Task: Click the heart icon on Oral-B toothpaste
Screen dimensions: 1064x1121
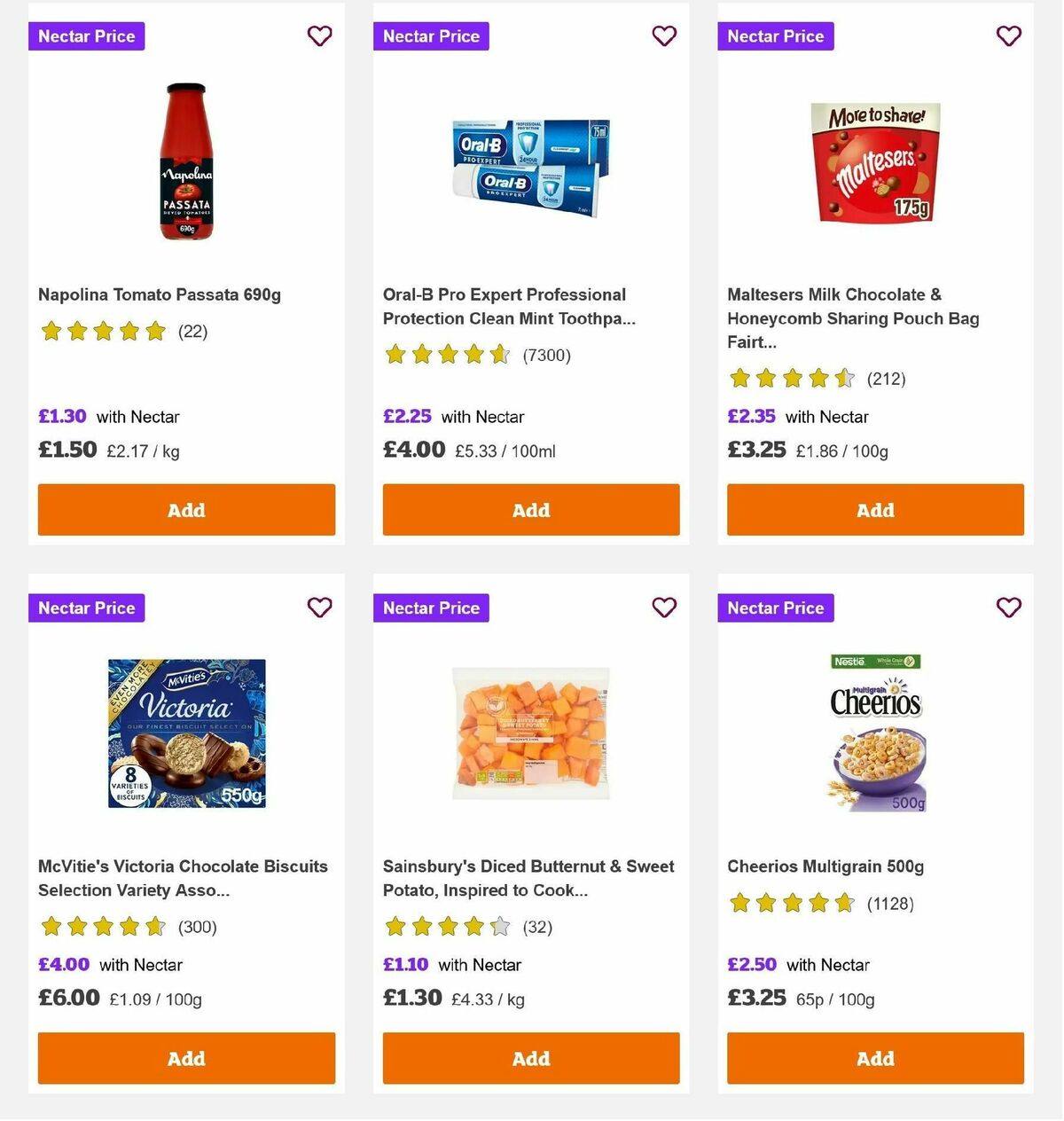Action: pos(664,35)
